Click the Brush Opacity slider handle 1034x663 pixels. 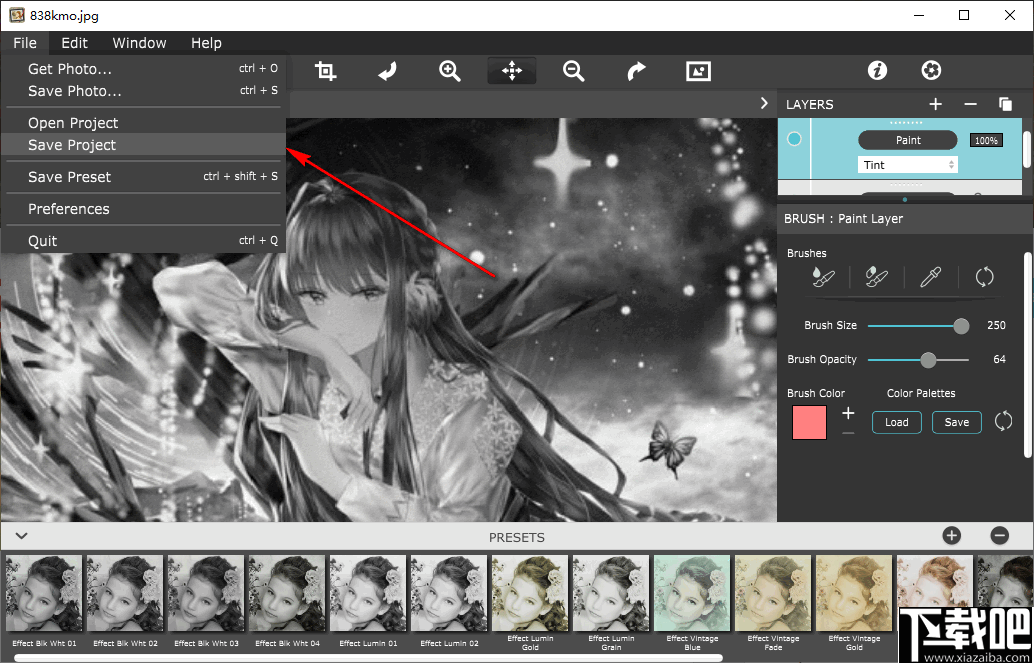click(928, 360)
